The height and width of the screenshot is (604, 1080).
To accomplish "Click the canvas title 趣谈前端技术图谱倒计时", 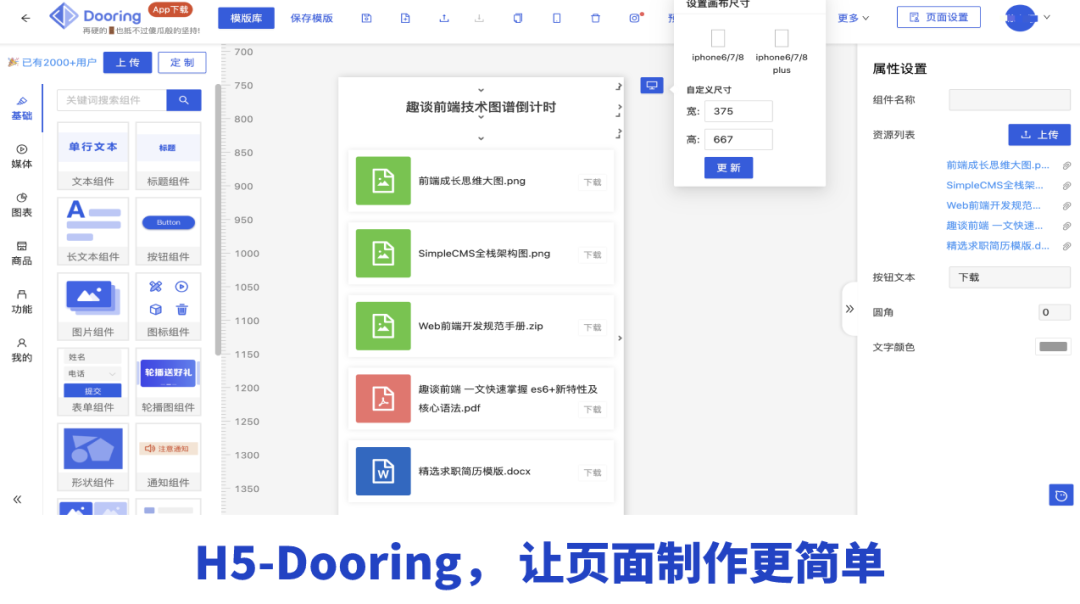I will click(481, 107).
